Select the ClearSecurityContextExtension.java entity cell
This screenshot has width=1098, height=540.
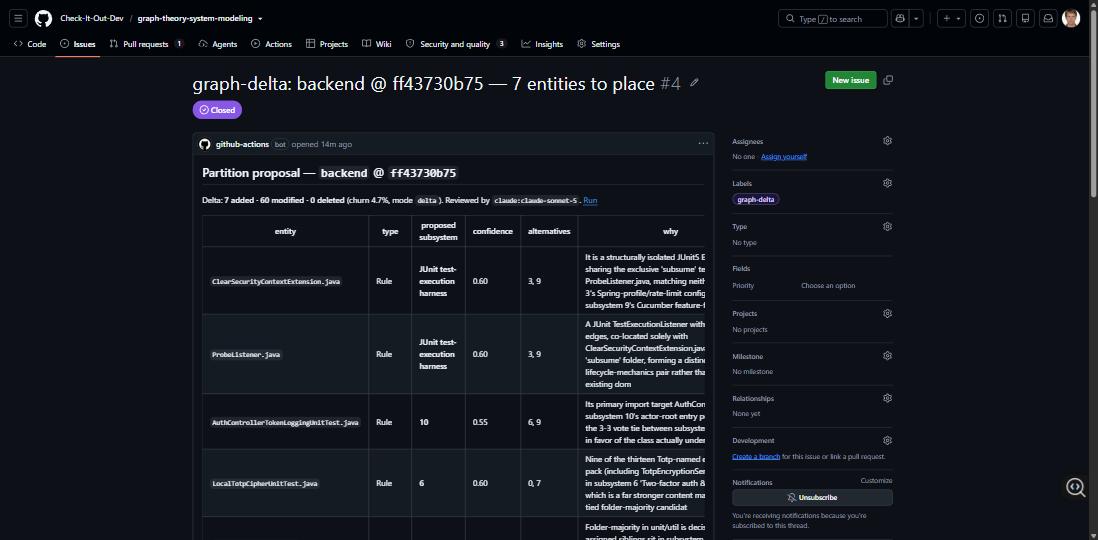point(286,281)
